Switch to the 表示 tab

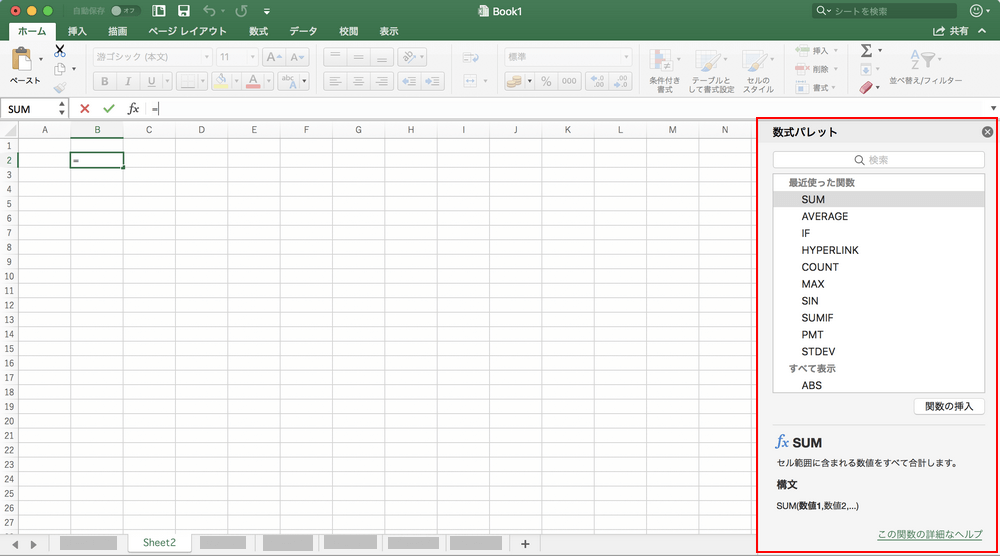pos(388,31)
